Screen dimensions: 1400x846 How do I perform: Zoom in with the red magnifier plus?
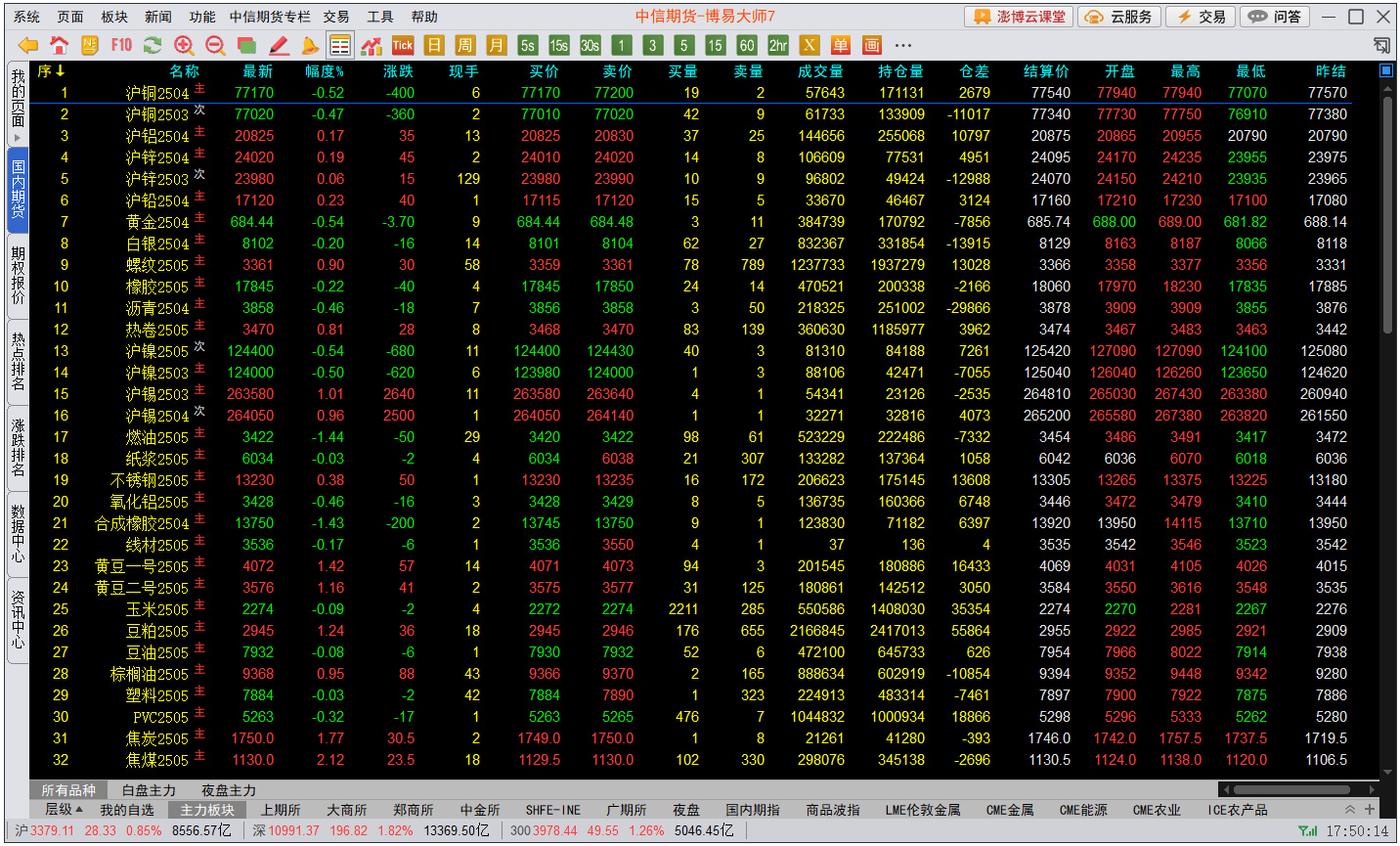(184, 45)
